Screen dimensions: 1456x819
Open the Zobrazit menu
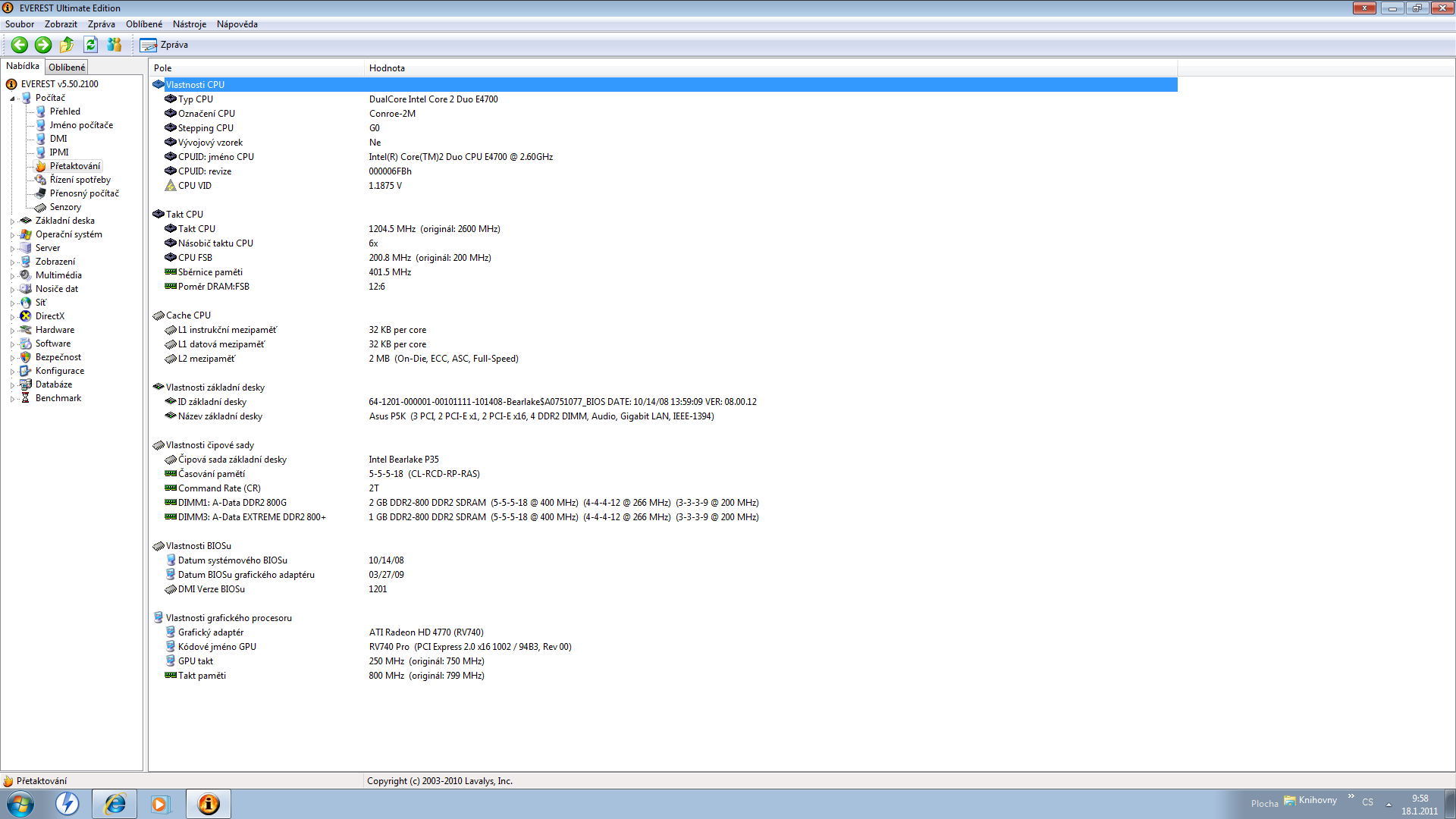[x=61, y=24]
